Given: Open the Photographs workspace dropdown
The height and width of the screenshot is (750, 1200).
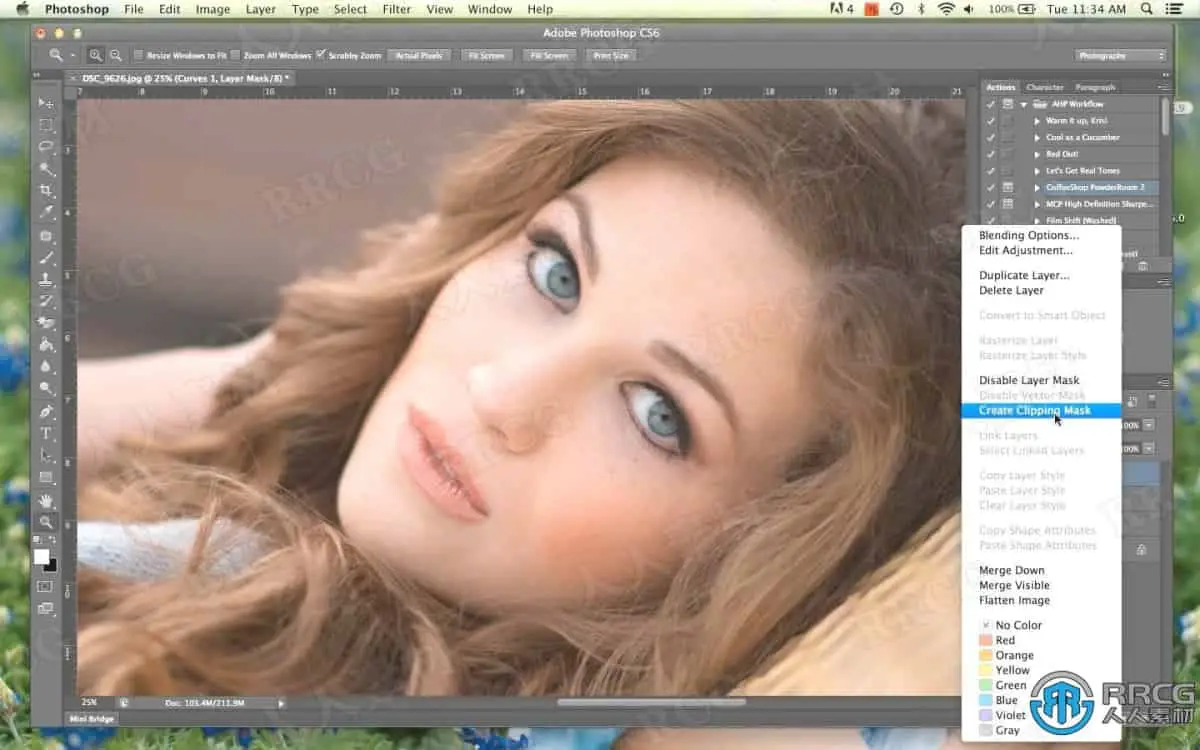Looking at the screenshot, I should point(1121,55).
